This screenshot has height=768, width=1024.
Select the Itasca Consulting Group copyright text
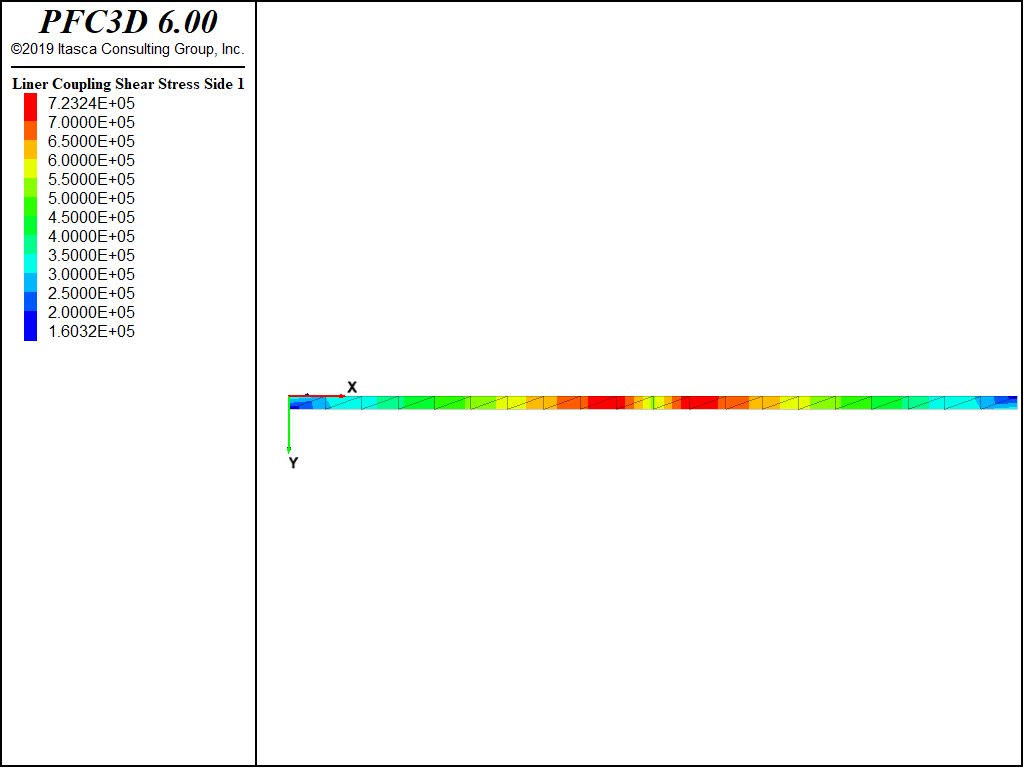127,49
